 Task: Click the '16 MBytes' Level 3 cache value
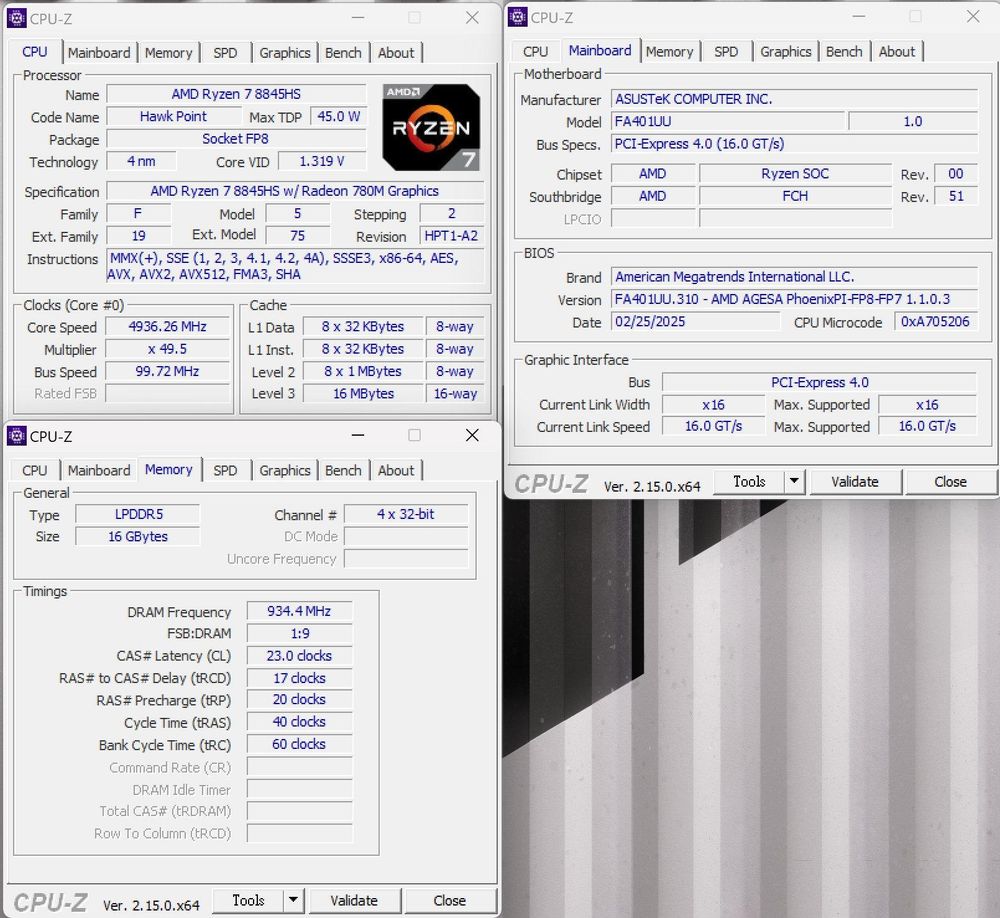(x=364, y=394)
